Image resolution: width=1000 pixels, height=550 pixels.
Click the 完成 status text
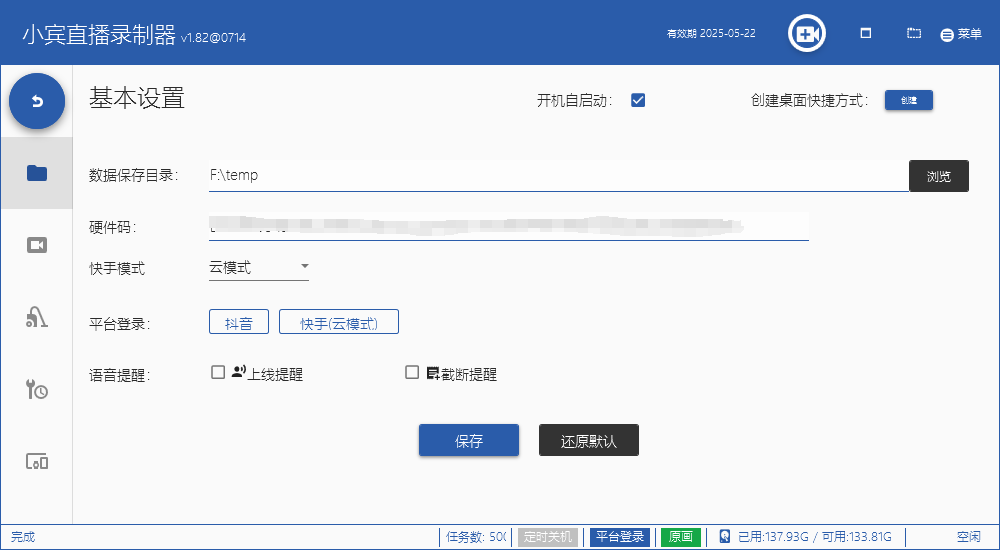click(23, 537)
